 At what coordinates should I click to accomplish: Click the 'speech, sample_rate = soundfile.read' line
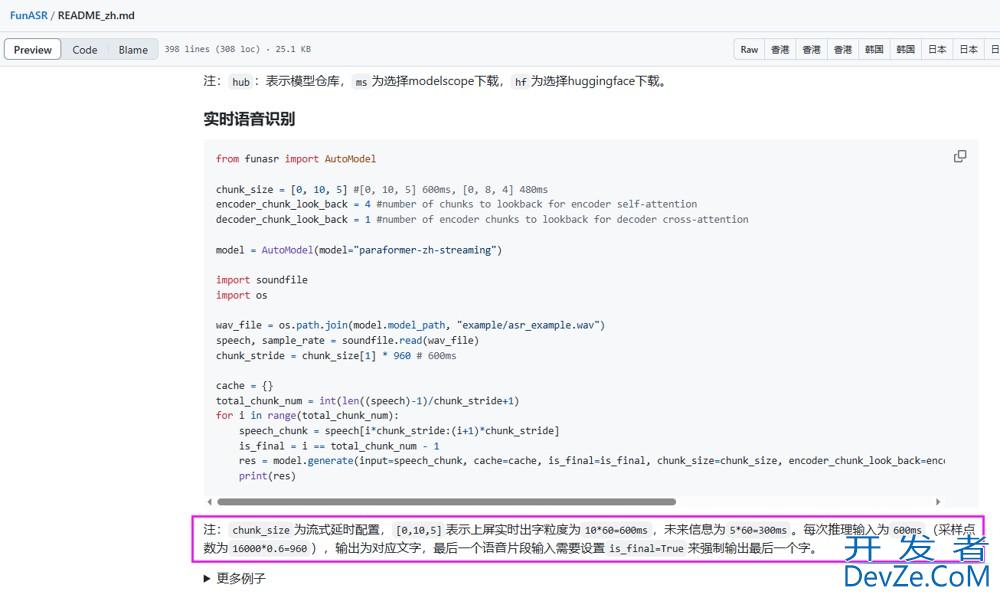click(x=348, y=340)
